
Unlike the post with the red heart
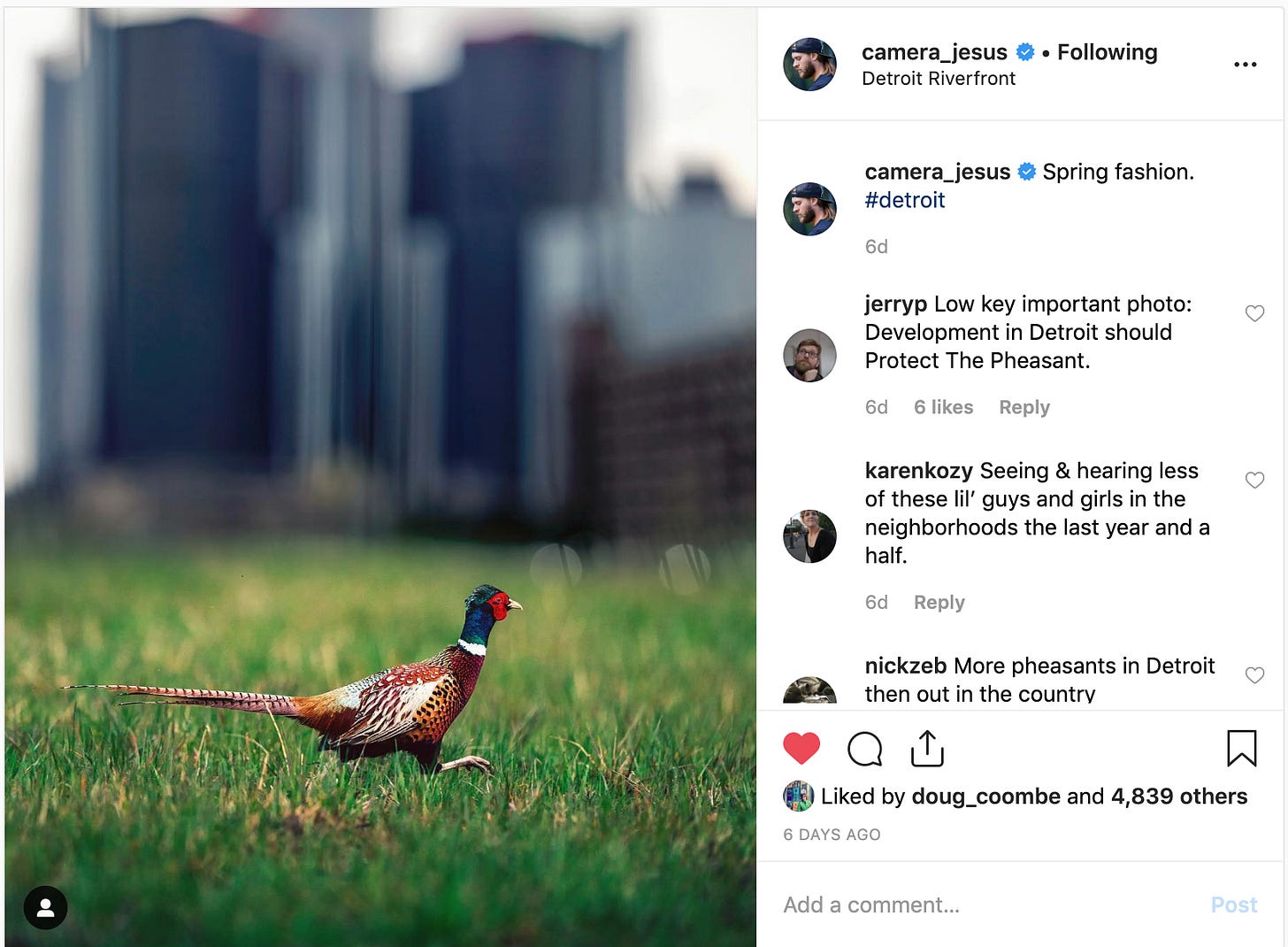pyautogui.click(x=801, y=749)
